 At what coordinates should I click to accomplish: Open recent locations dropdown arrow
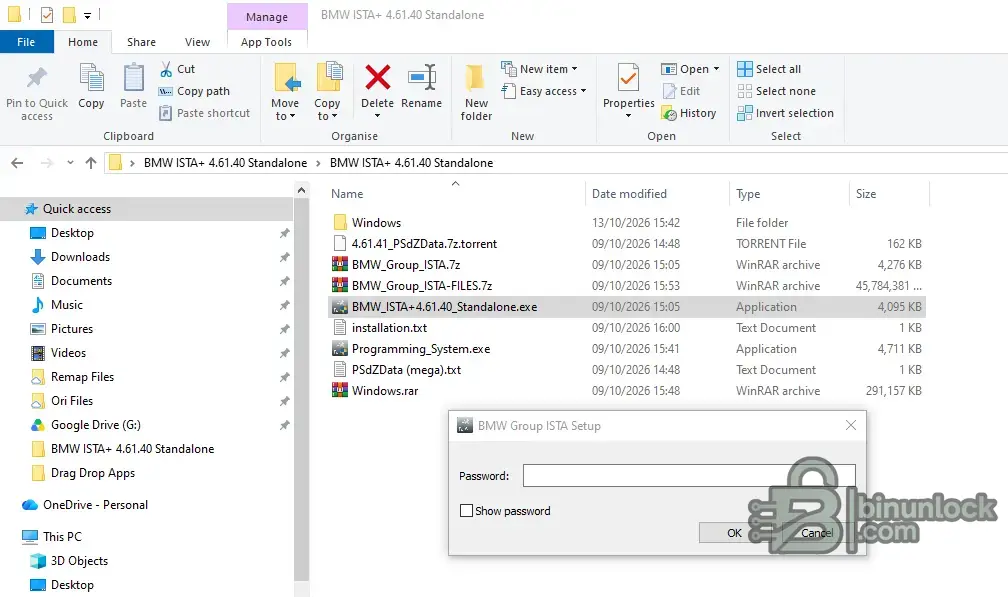pyautogui.click(x=70, y=163)
